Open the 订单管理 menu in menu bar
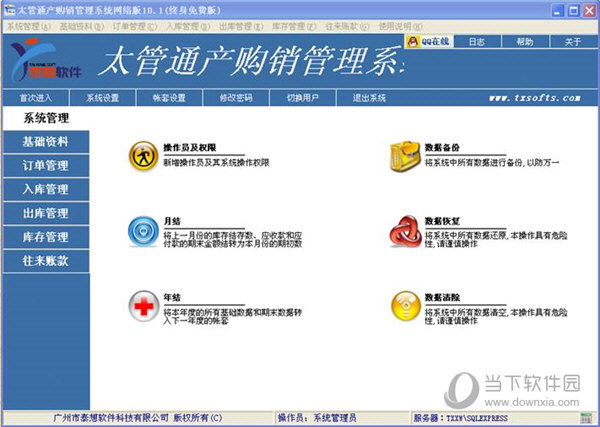Screen dimensions: 600x427 (135, 26)
